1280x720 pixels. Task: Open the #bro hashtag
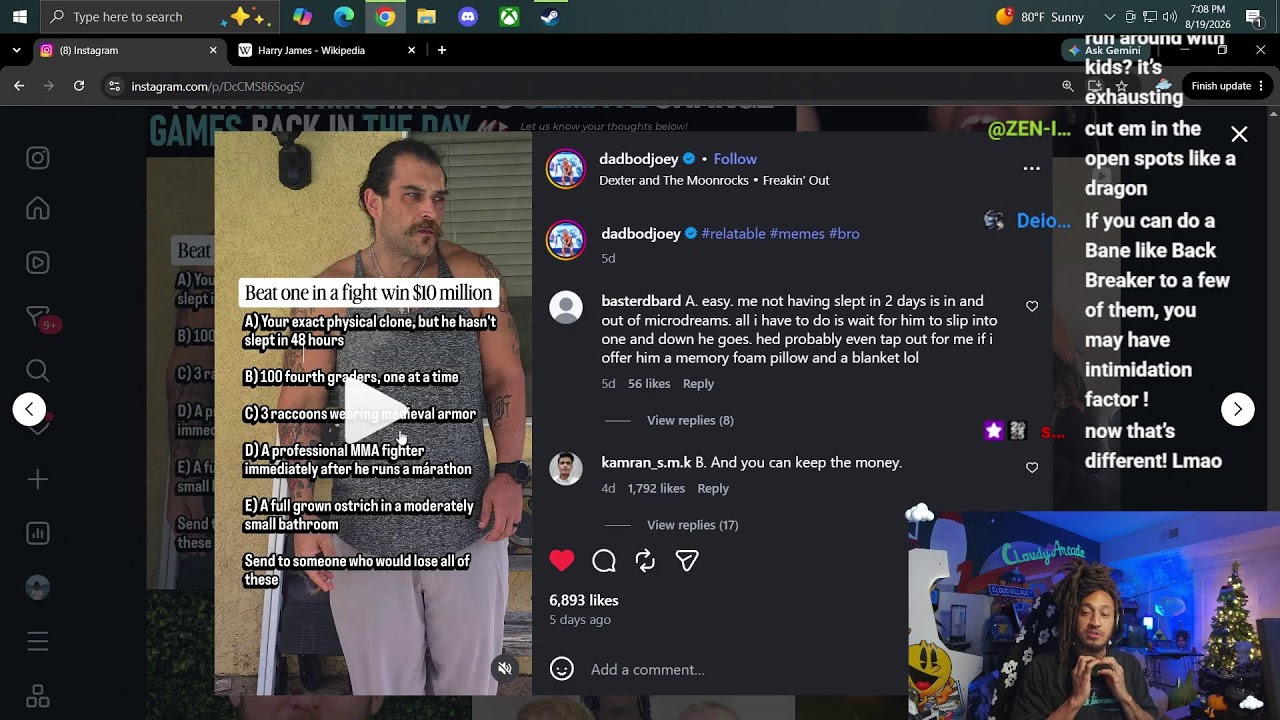click(x=844, y=233)
